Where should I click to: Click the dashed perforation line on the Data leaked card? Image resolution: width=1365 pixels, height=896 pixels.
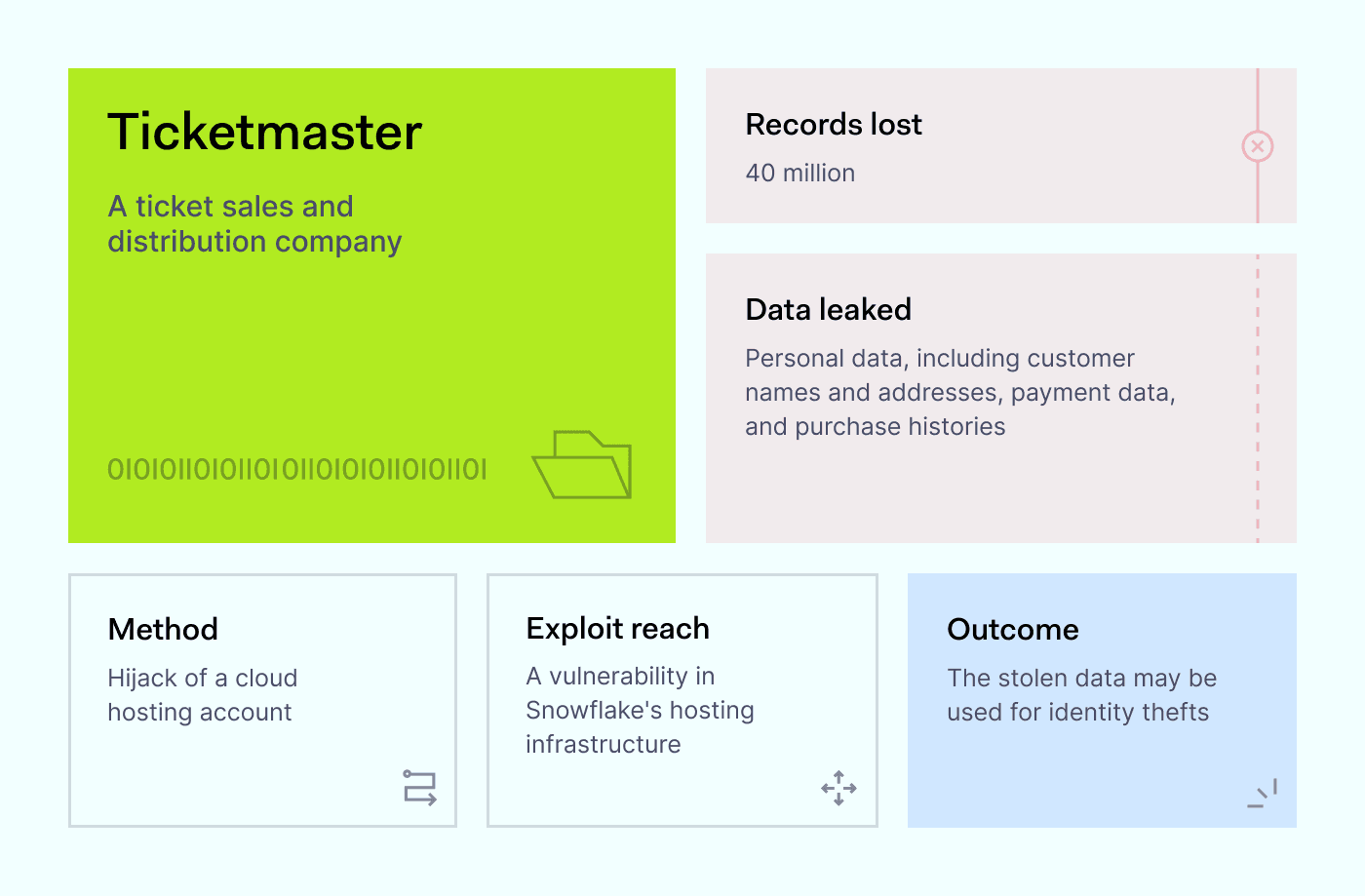coord(1258,397)
